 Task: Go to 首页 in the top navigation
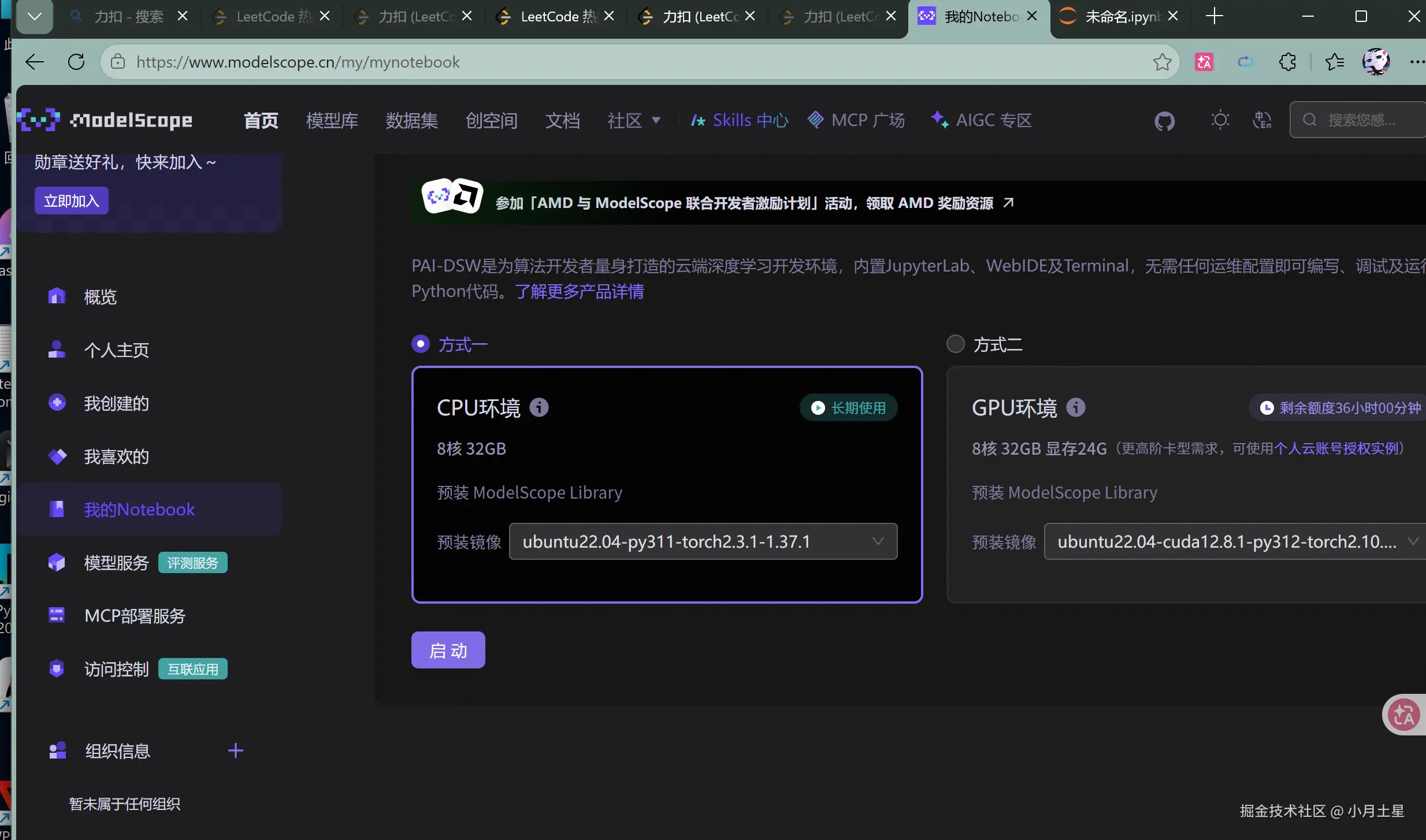pyautogui.click(x=261, y=120)
